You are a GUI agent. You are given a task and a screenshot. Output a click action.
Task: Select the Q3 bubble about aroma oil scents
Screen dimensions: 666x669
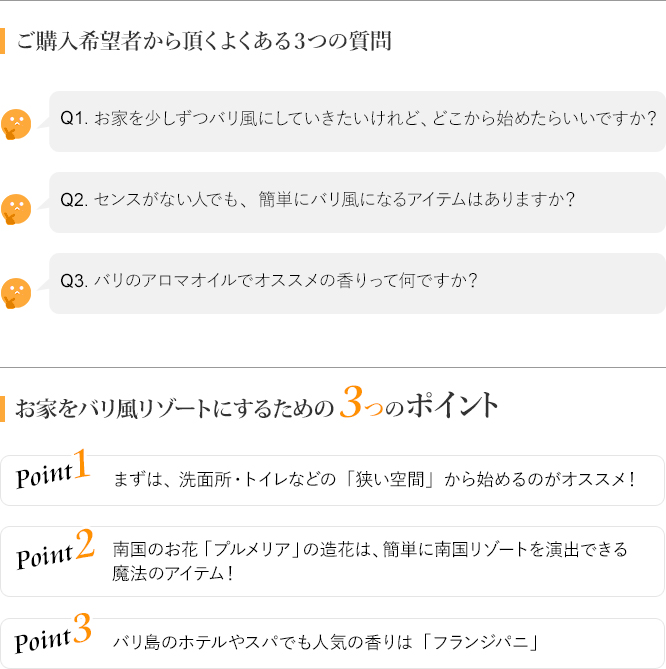click(x=357, y=284)
